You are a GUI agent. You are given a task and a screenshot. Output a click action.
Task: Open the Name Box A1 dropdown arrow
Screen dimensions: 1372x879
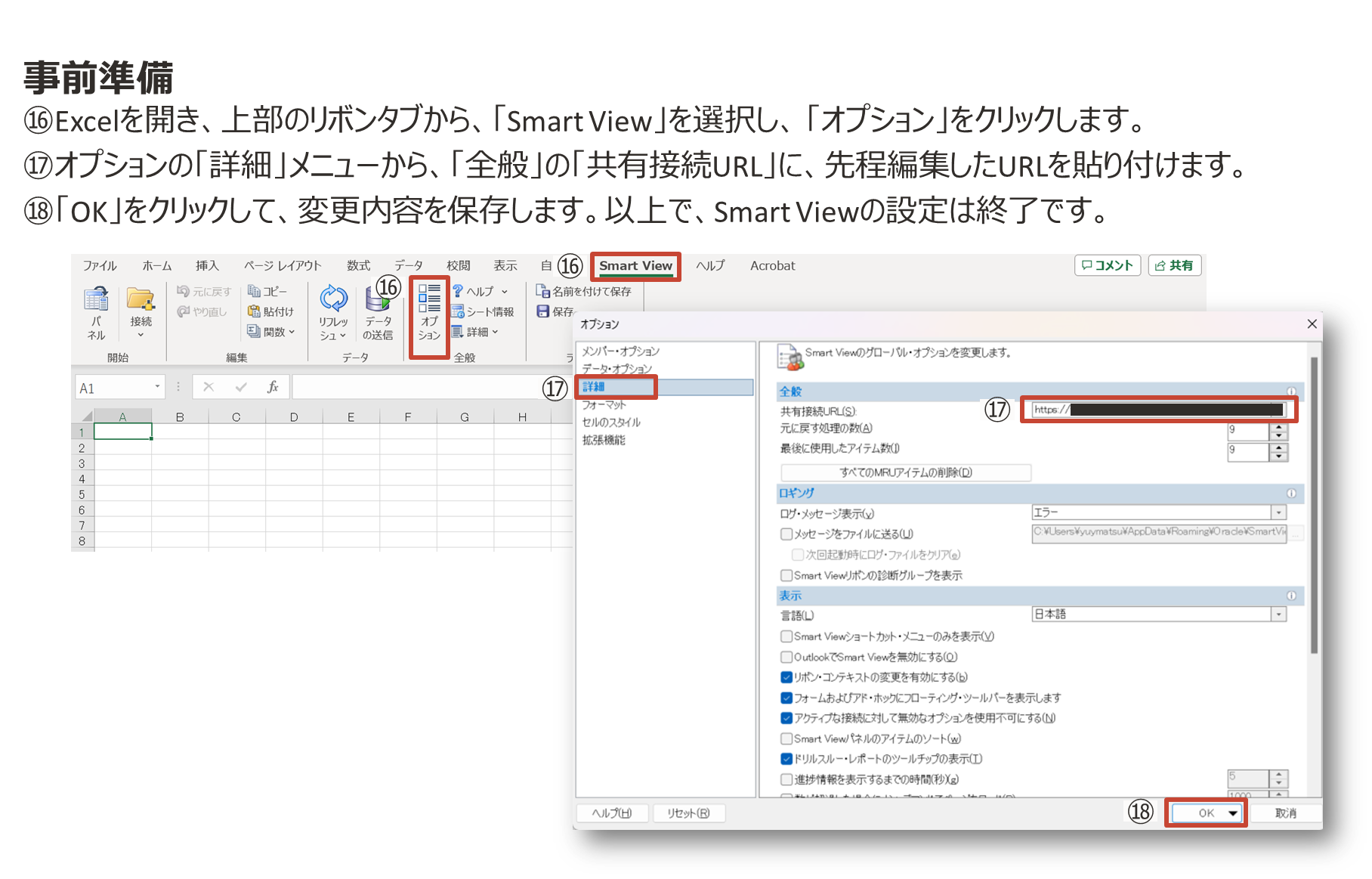click(x=157, y=387)
